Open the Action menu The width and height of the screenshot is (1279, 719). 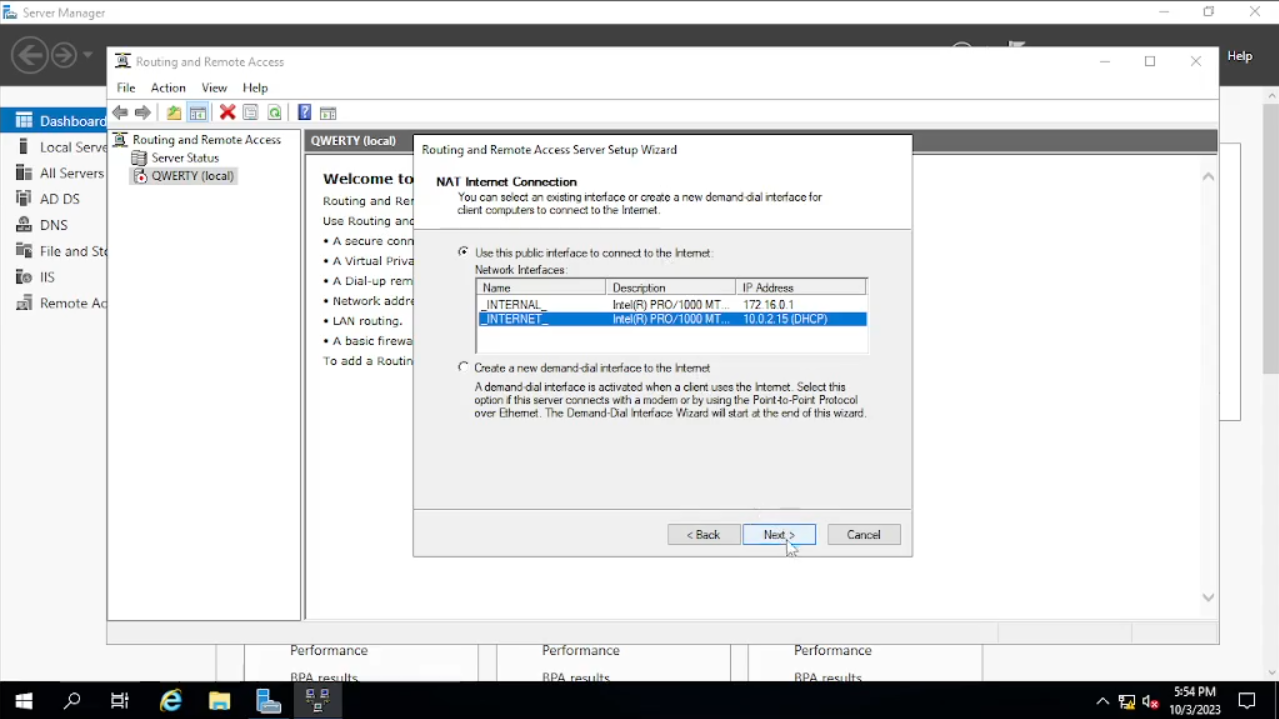click(168, 88)
